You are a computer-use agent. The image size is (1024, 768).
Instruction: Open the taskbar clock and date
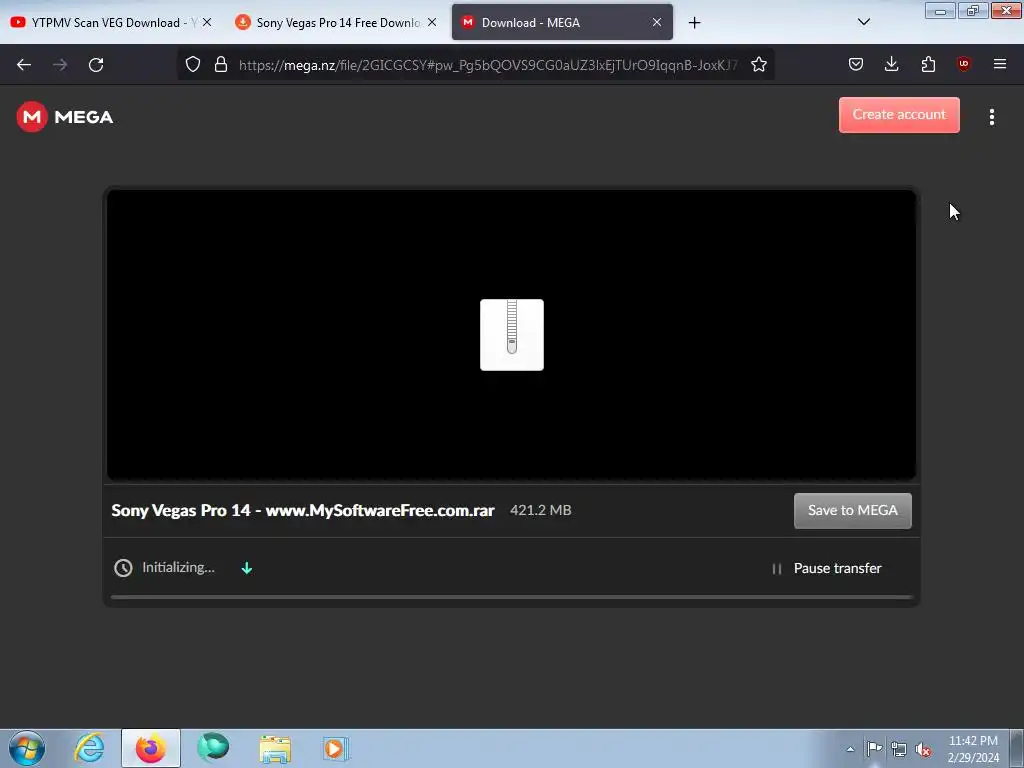pos(973,749)
